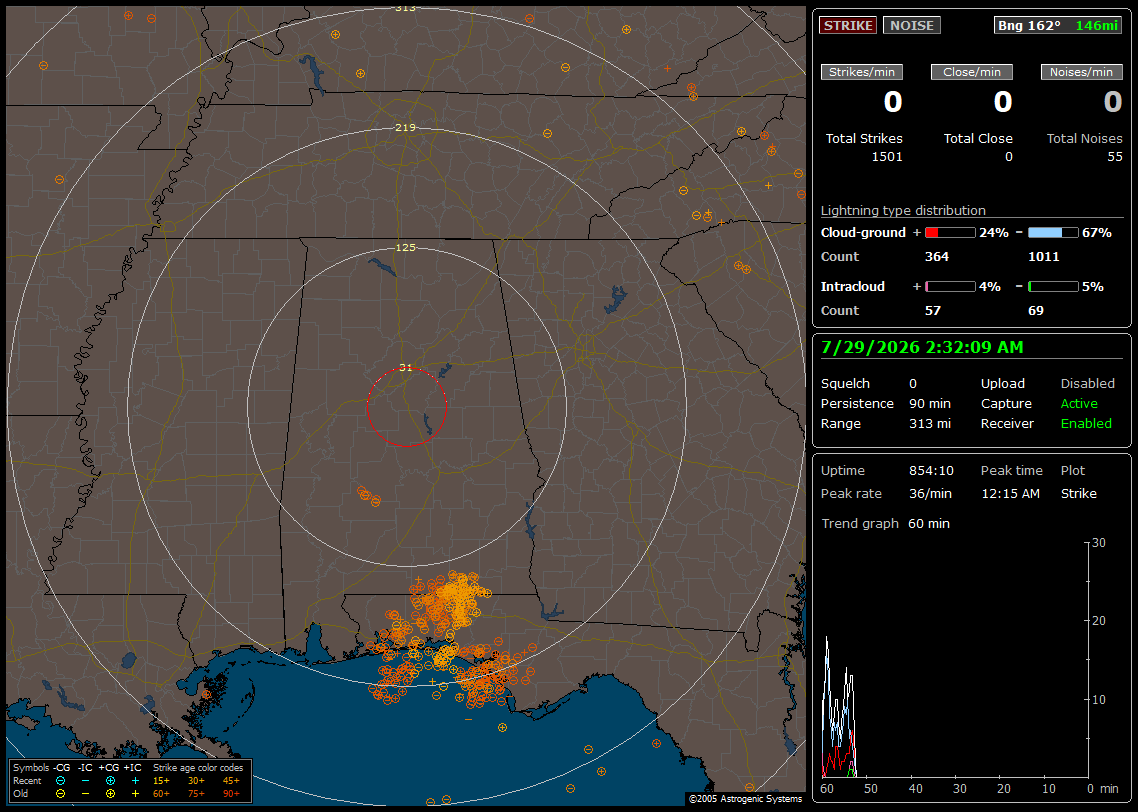Image resolution: width=1138 pixels, height=812 pixels.
Task: Click the negative cloud-ground count 1011
Action: click(x=1044, y=257)
